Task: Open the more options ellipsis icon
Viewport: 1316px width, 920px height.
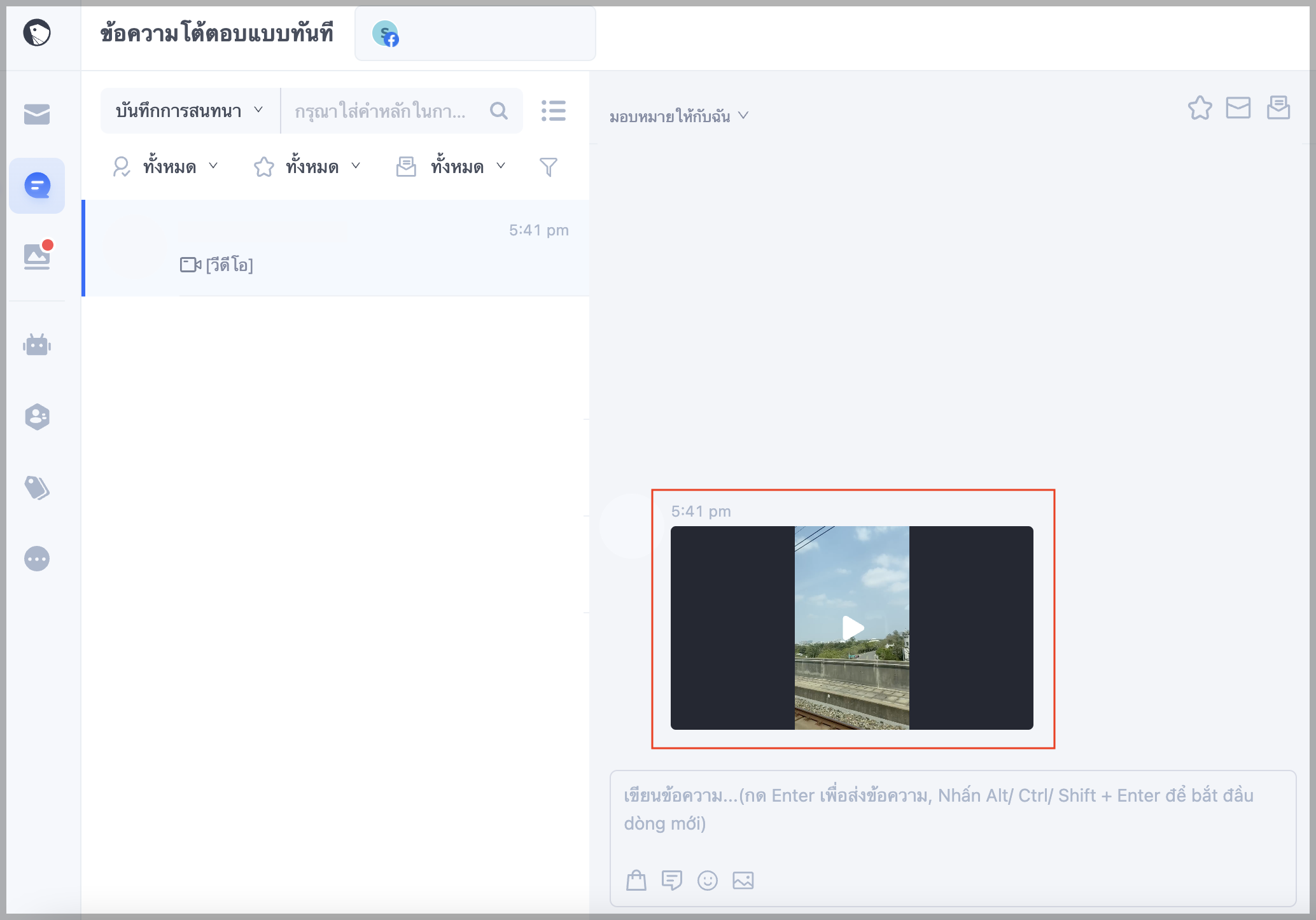Action: (x=37, y=559)
